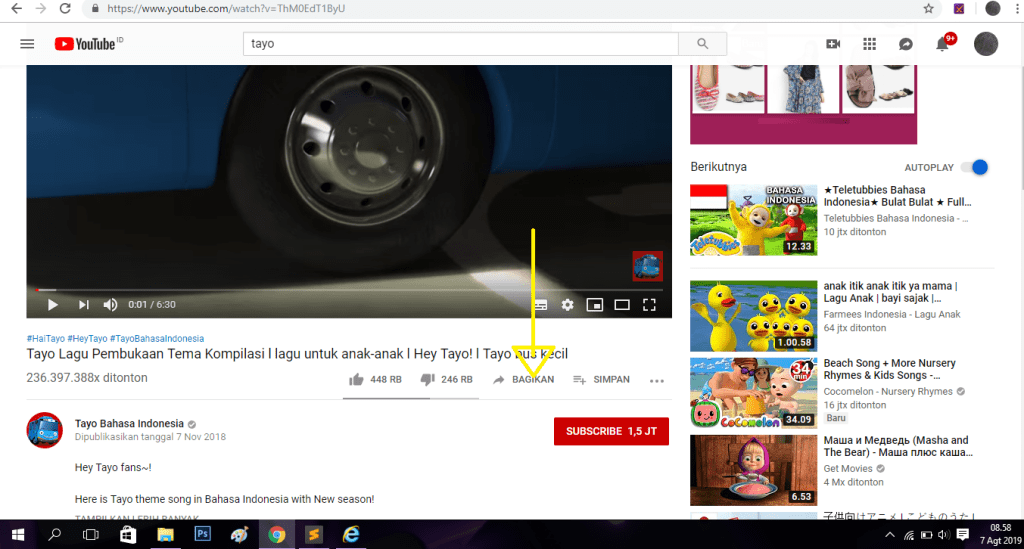Expand description with Tampilkan Lebih Banyak
1024x549 pixels.
[x=136, y=516]
